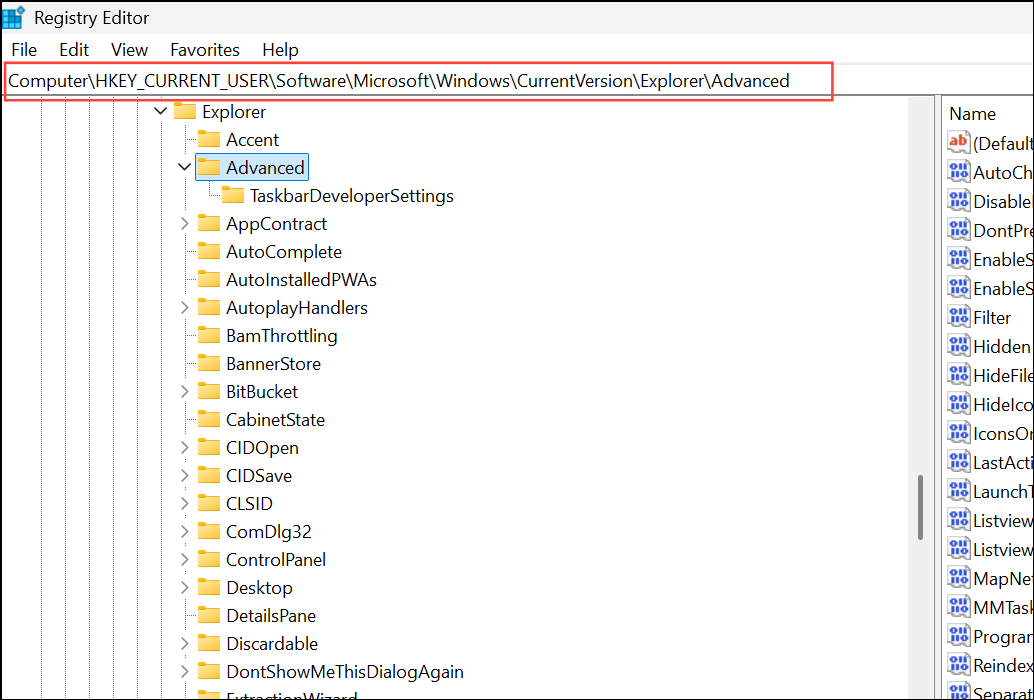Click the LastActi... DWORD value icon
The image size is (1034, 700).
[958, 461]
